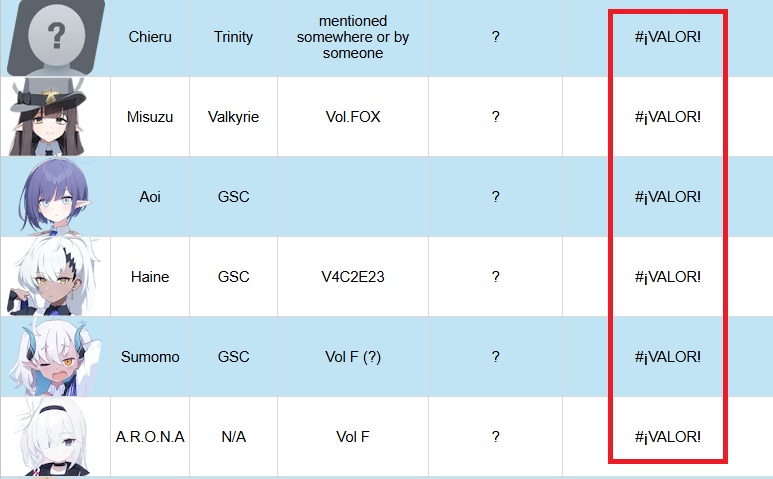Select the empty appearance cell for Aoi

[x=353, y=197]
